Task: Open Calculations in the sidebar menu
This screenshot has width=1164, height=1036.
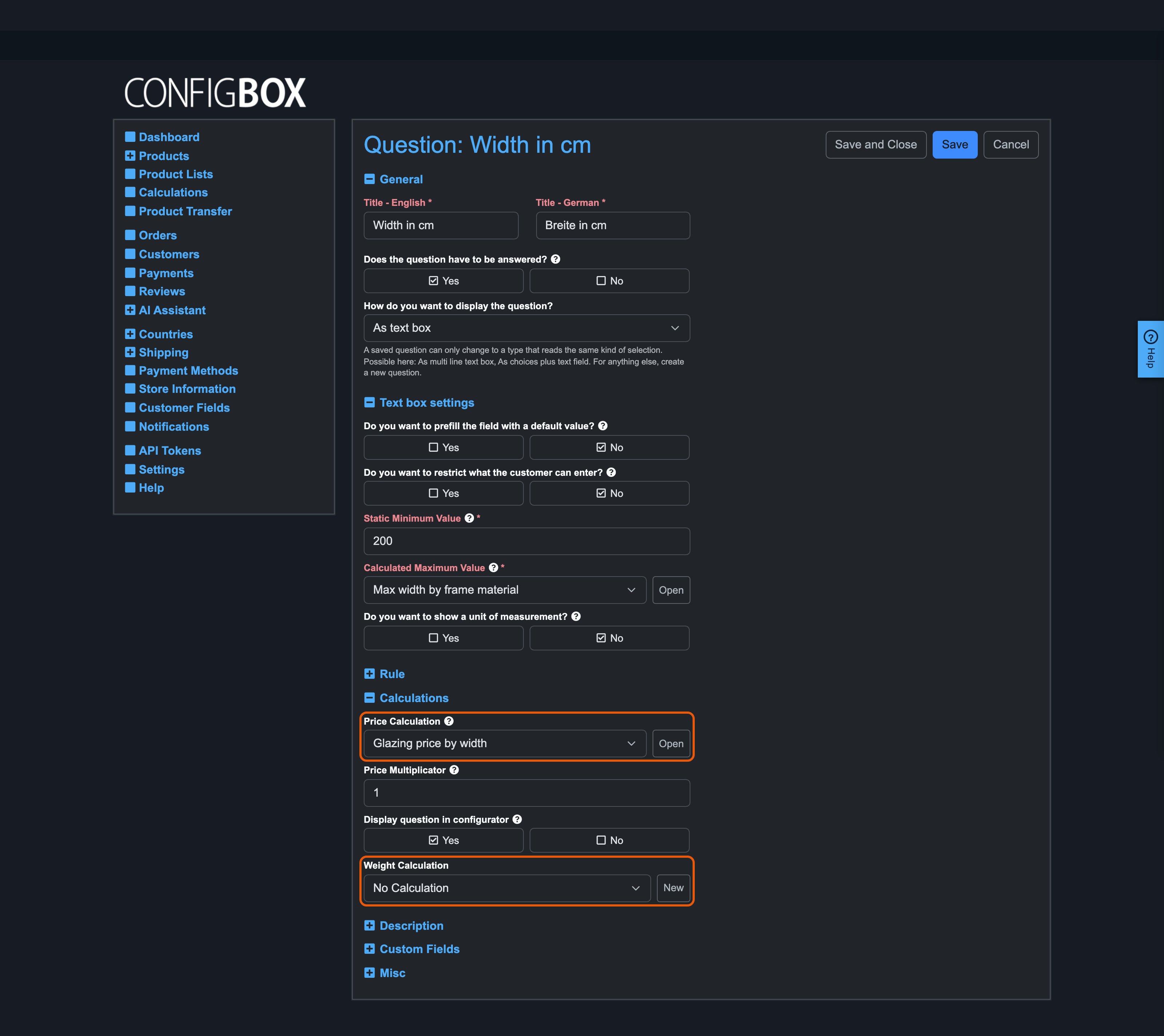Action: coord(173,192)
